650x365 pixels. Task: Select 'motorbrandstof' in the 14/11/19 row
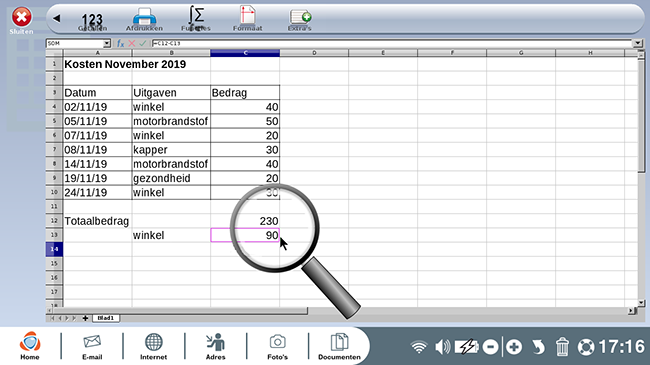[x=171, y=164]
